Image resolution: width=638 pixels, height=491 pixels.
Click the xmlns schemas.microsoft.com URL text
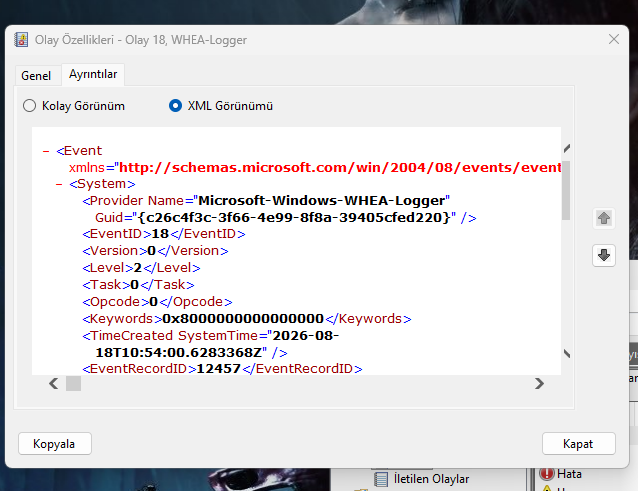(340, 168)
